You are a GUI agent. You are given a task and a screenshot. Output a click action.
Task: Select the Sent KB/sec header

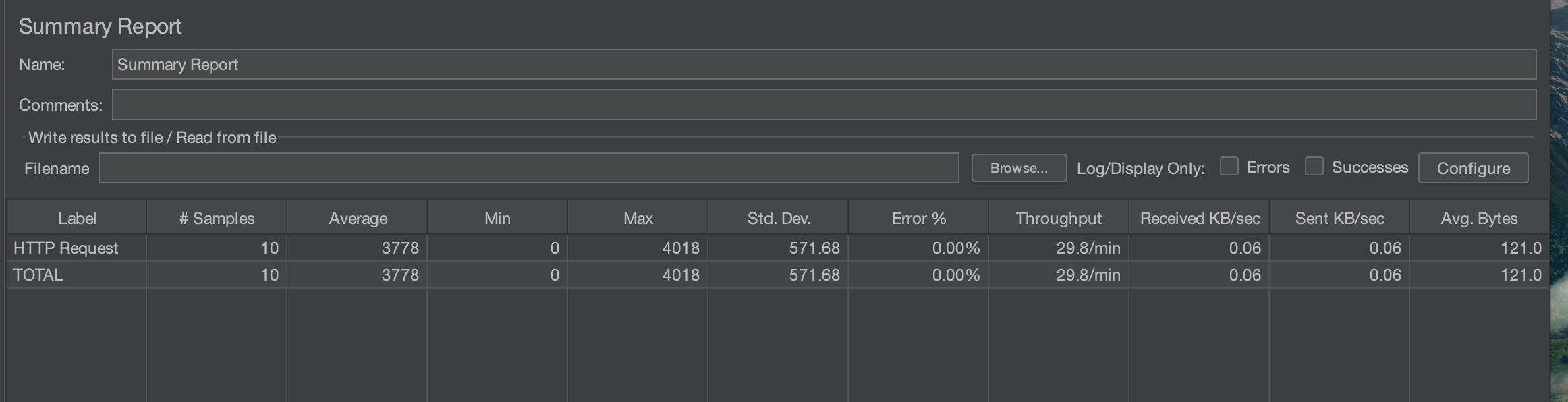[1339, 219]
